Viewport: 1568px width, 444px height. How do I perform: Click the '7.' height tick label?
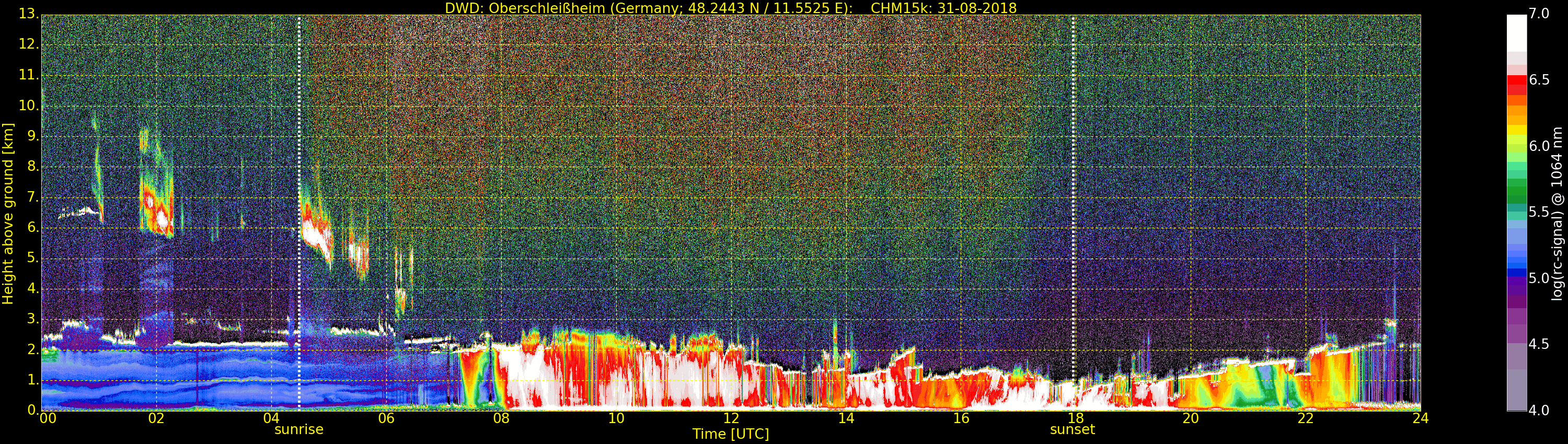pos(33,197)
